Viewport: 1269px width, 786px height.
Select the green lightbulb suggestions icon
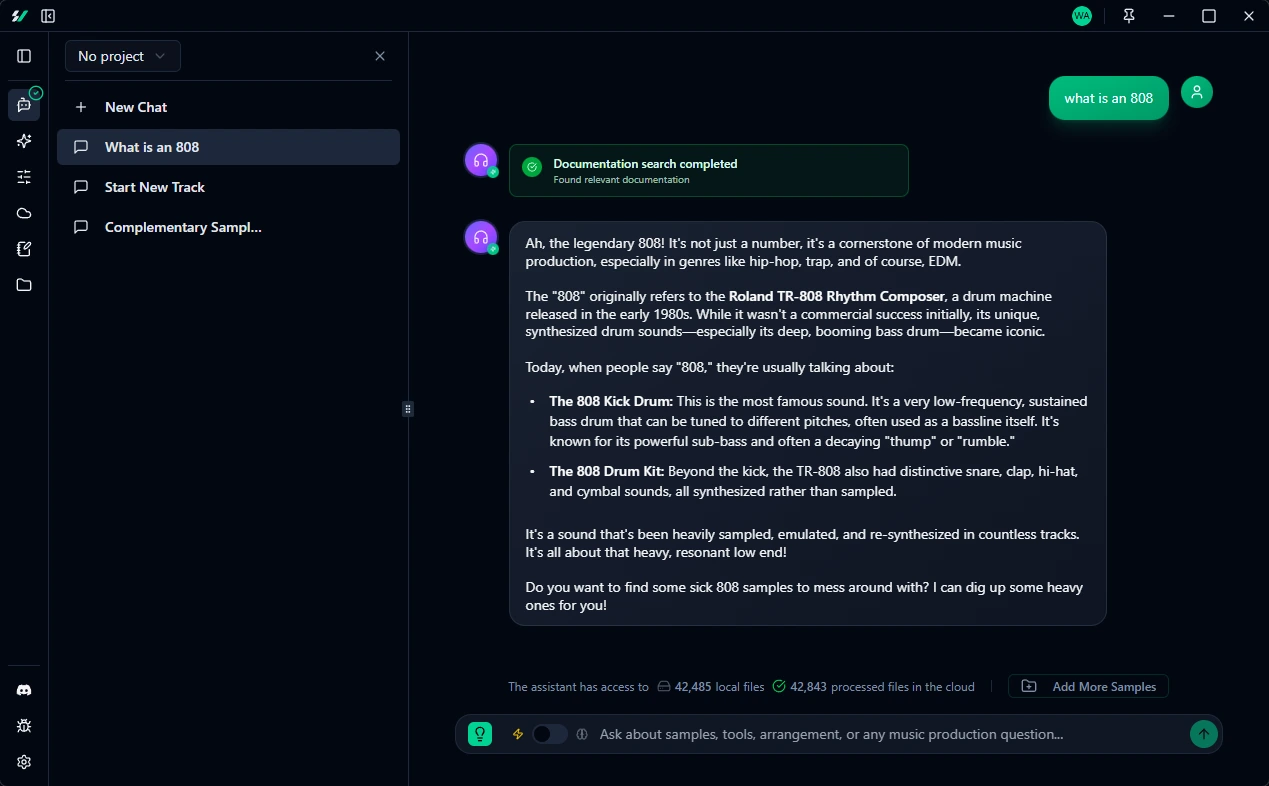click(x=479, y=733)
